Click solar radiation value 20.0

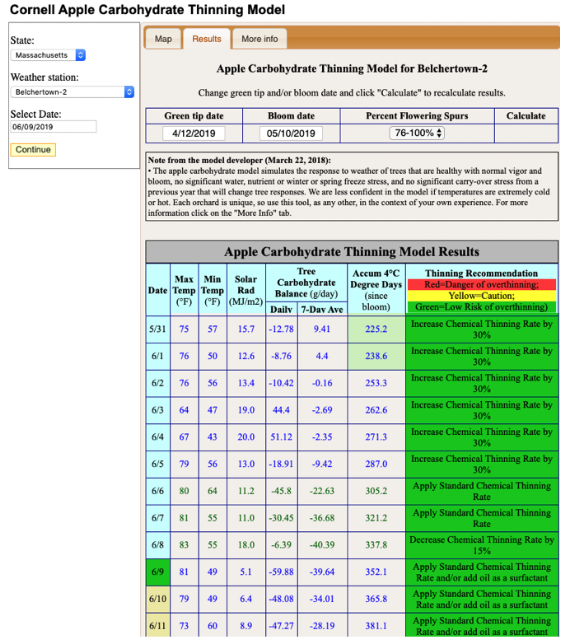(246, 437)
